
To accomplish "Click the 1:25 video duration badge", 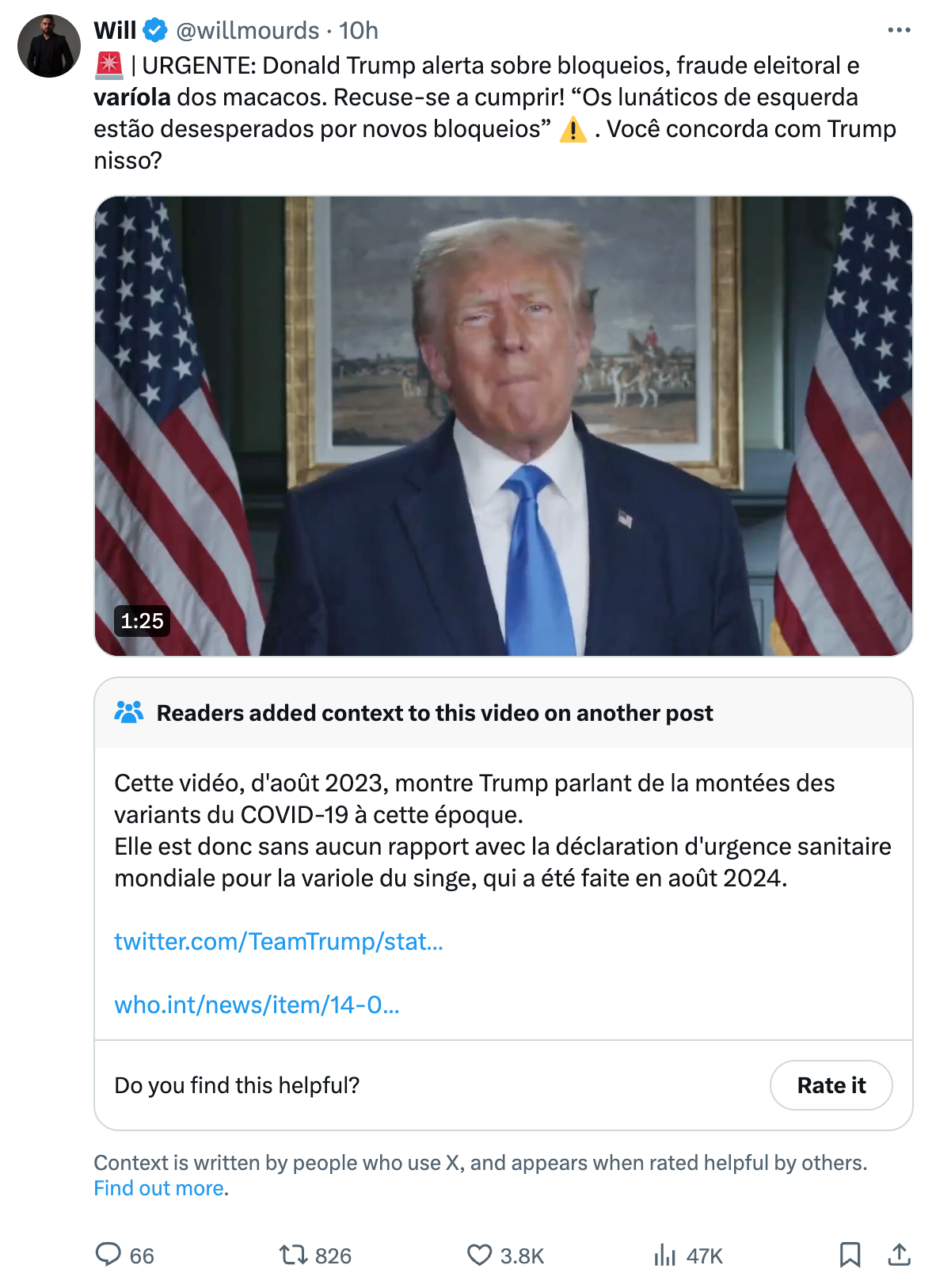I will coord(142,620).
